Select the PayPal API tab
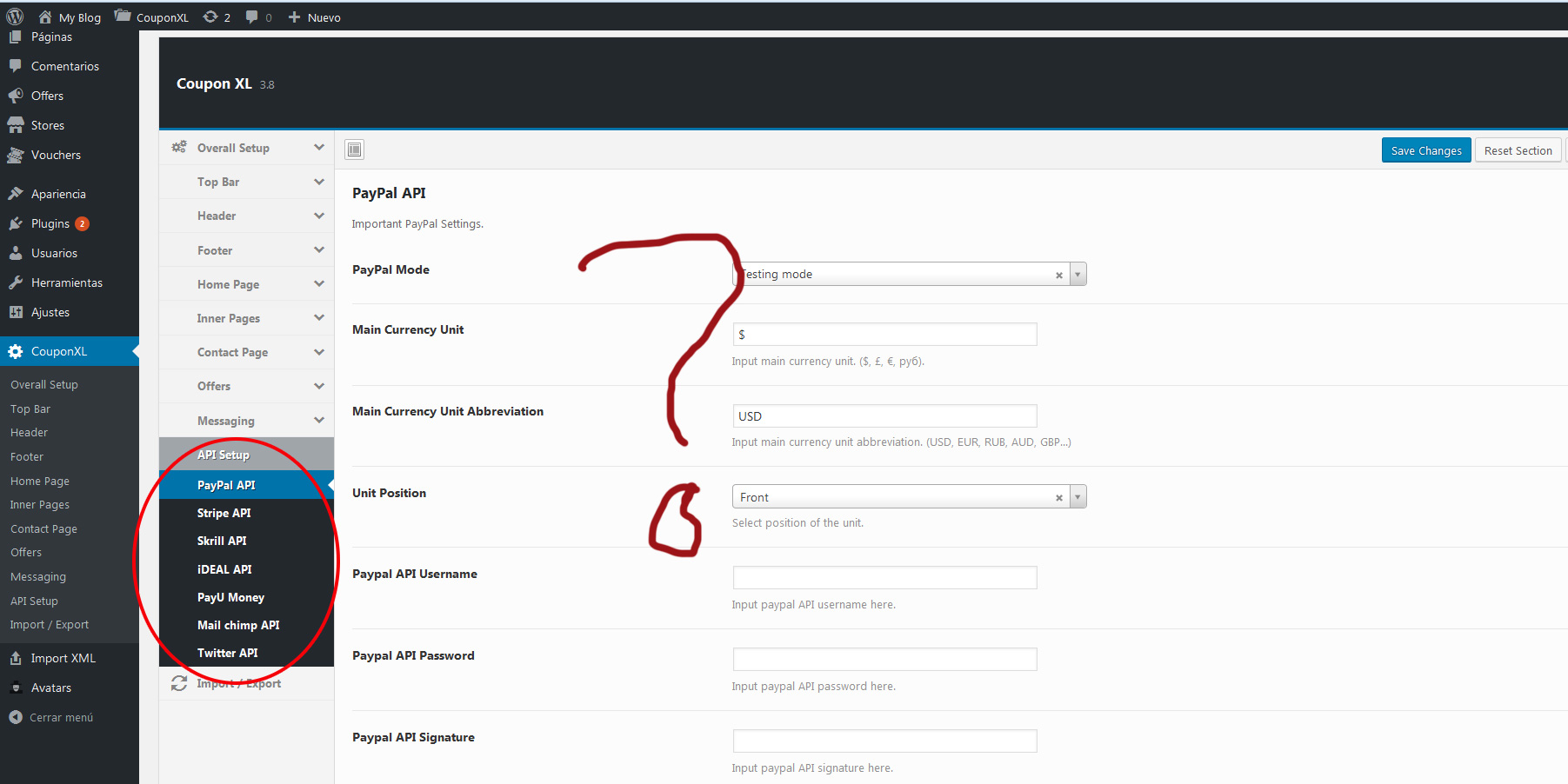Screen dimensions: 1568x784 coord(247,485)
